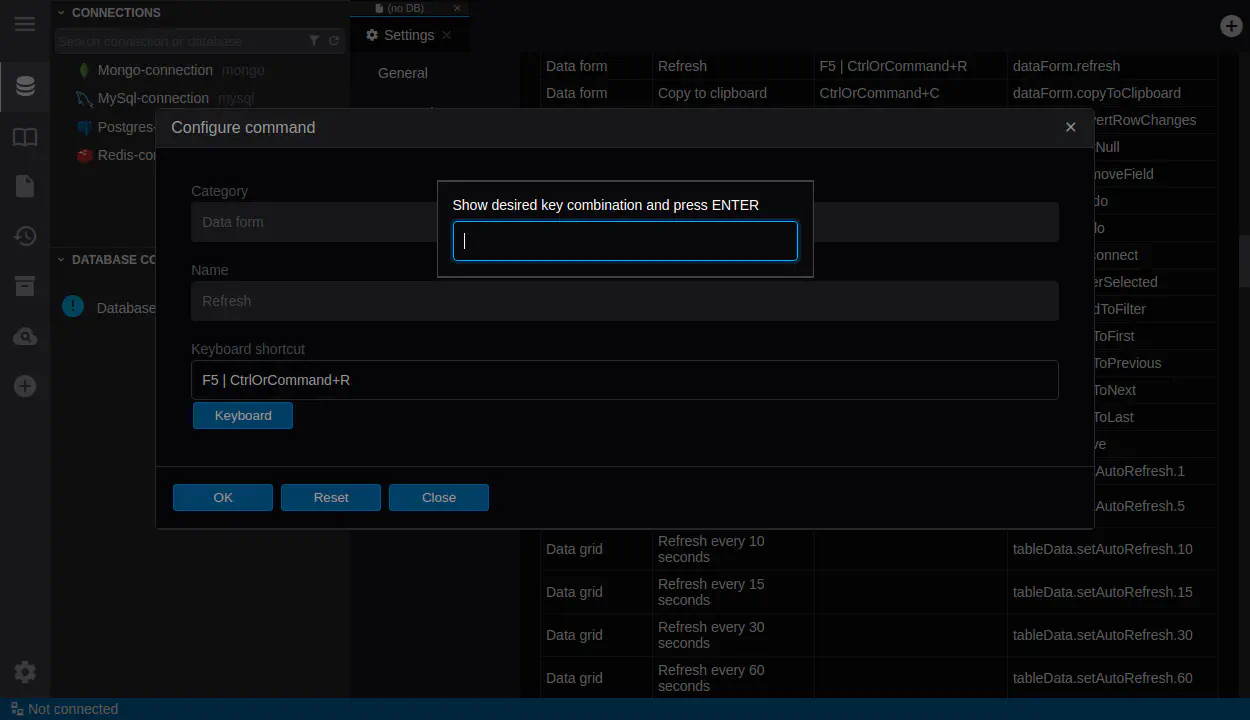Click the plus icon at top-right corner
The height and width of the screenshot is (720, 1250).
pyautogui.click(x=1231, y=26)
